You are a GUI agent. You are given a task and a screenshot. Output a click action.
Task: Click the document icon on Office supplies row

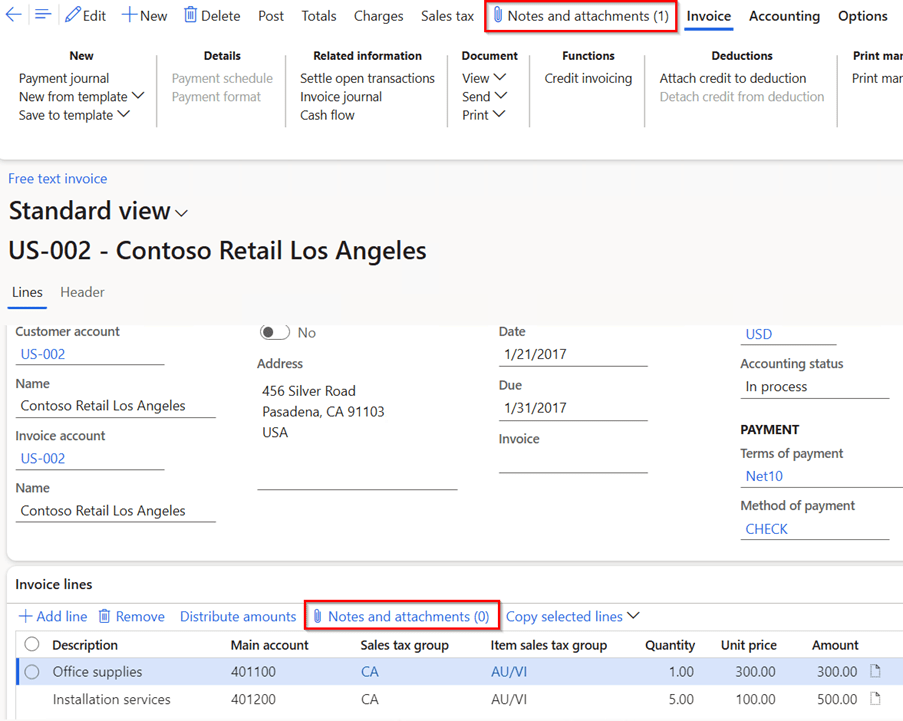point(875,671)
